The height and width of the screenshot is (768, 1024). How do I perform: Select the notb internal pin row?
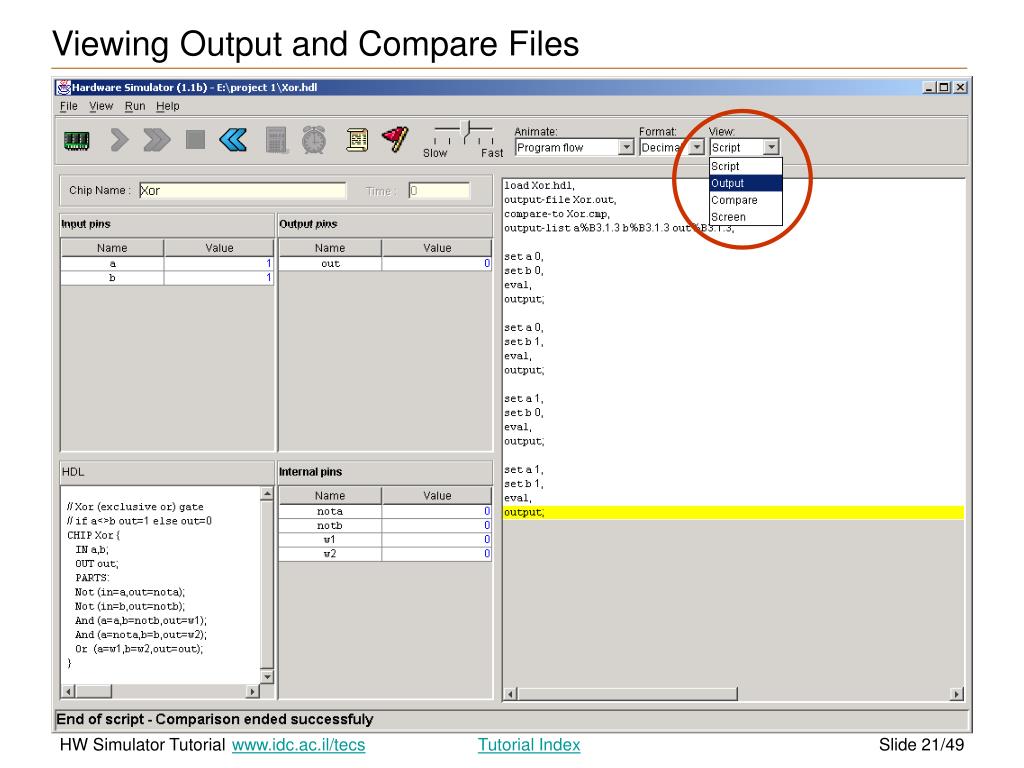[385, 526]
